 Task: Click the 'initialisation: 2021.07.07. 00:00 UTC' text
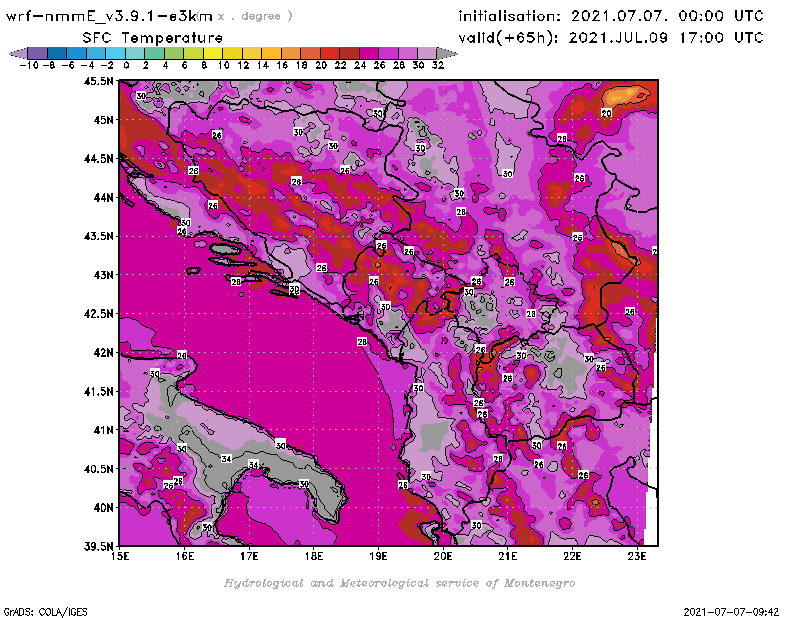coord(611,16)
